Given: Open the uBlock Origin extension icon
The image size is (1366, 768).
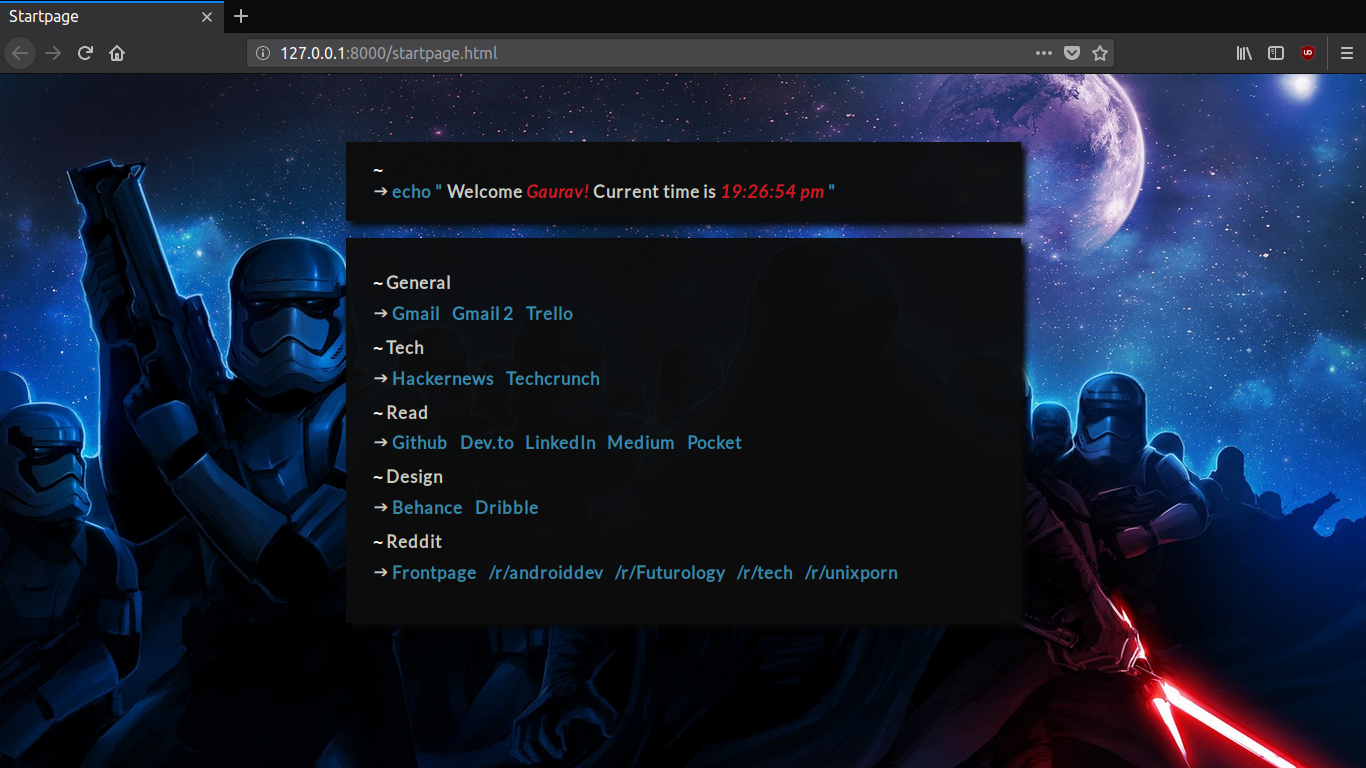Looking at the screenshot, I should click(x=1308, y=53).
